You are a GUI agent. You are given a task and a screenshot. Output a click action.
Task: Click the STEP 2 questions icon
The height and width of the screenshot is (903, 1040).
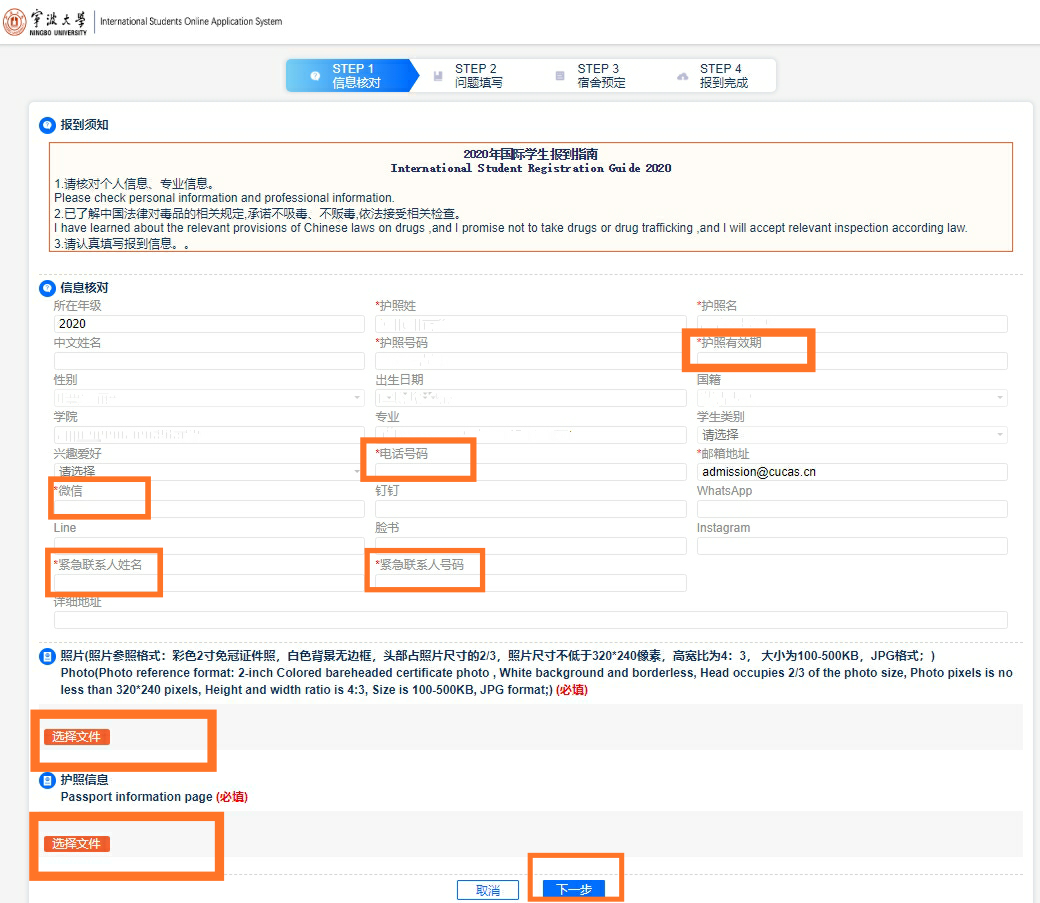(438, 76)
